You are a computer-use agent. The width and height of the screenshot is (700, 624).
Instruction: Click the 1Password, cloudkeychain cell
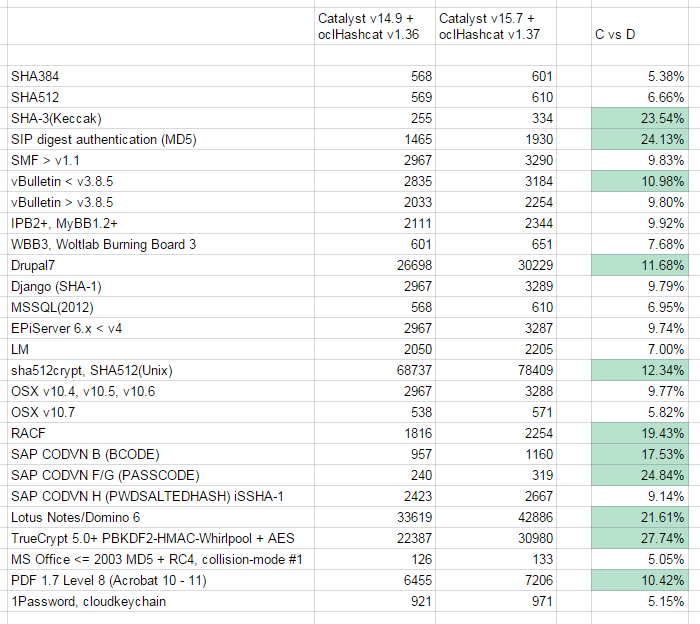161,601
